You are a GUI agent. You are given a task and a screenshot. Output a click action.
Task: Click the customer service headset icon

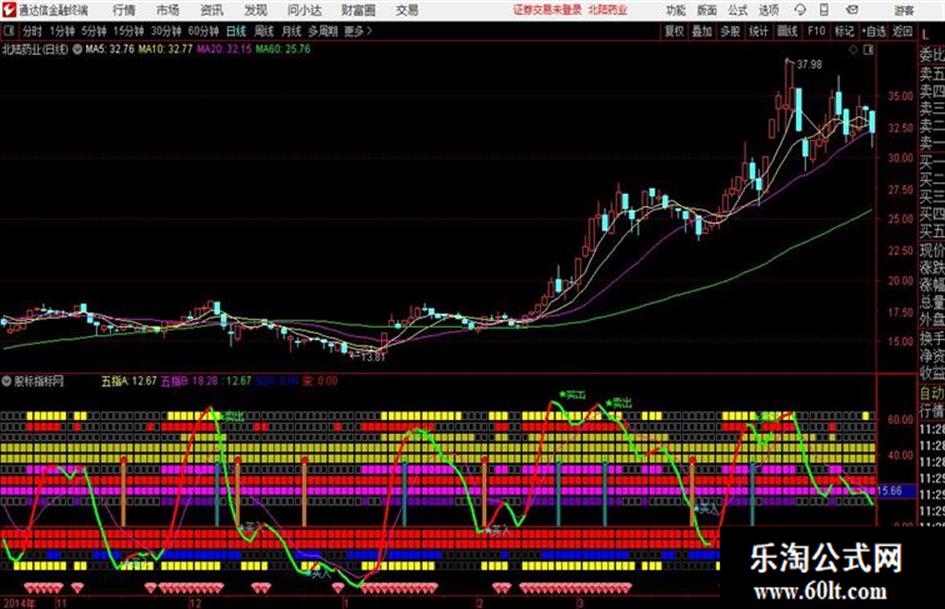click(800, 10)
